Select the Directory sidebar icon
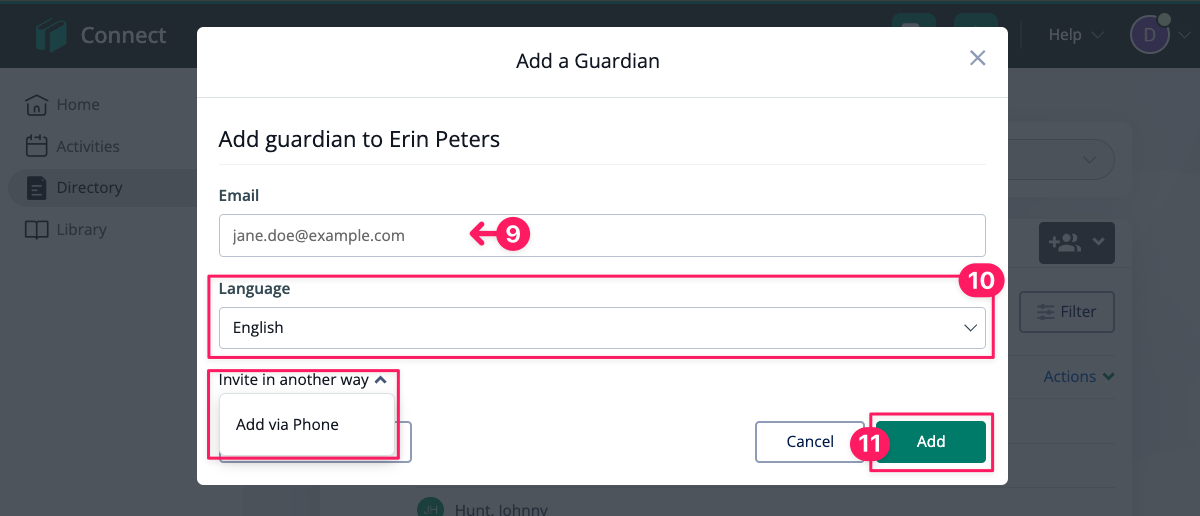Screen dimensions: 1200x516 coord(37,187)
